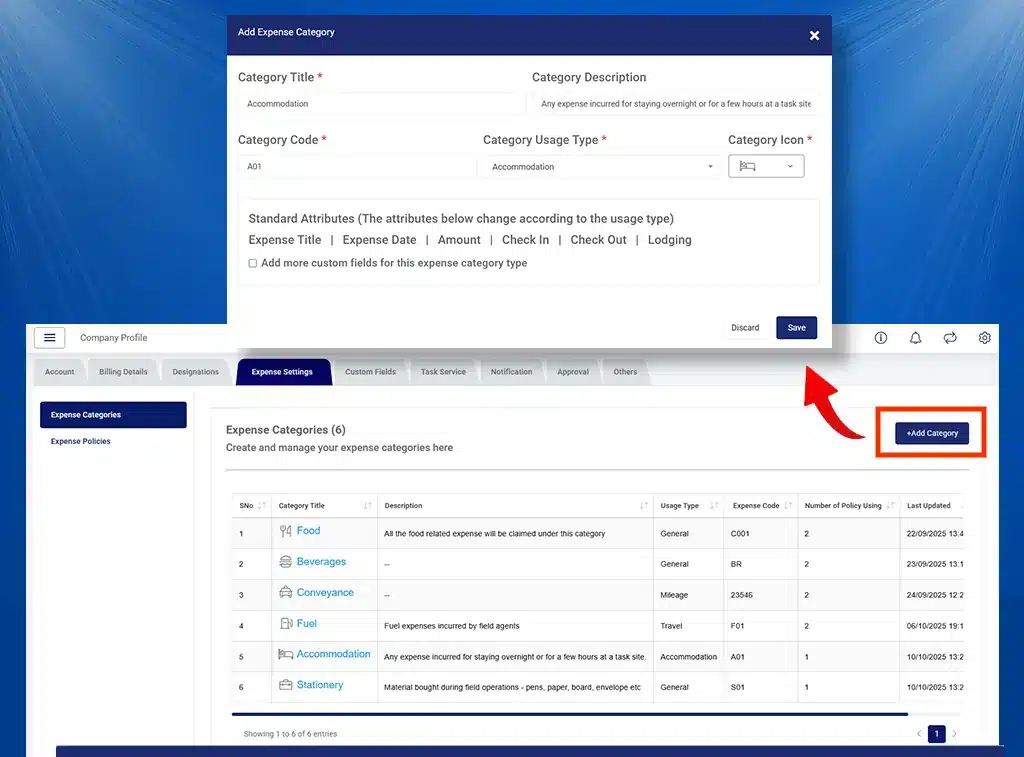Enable the custom fields checkbox in dialog

click(253, 262)
